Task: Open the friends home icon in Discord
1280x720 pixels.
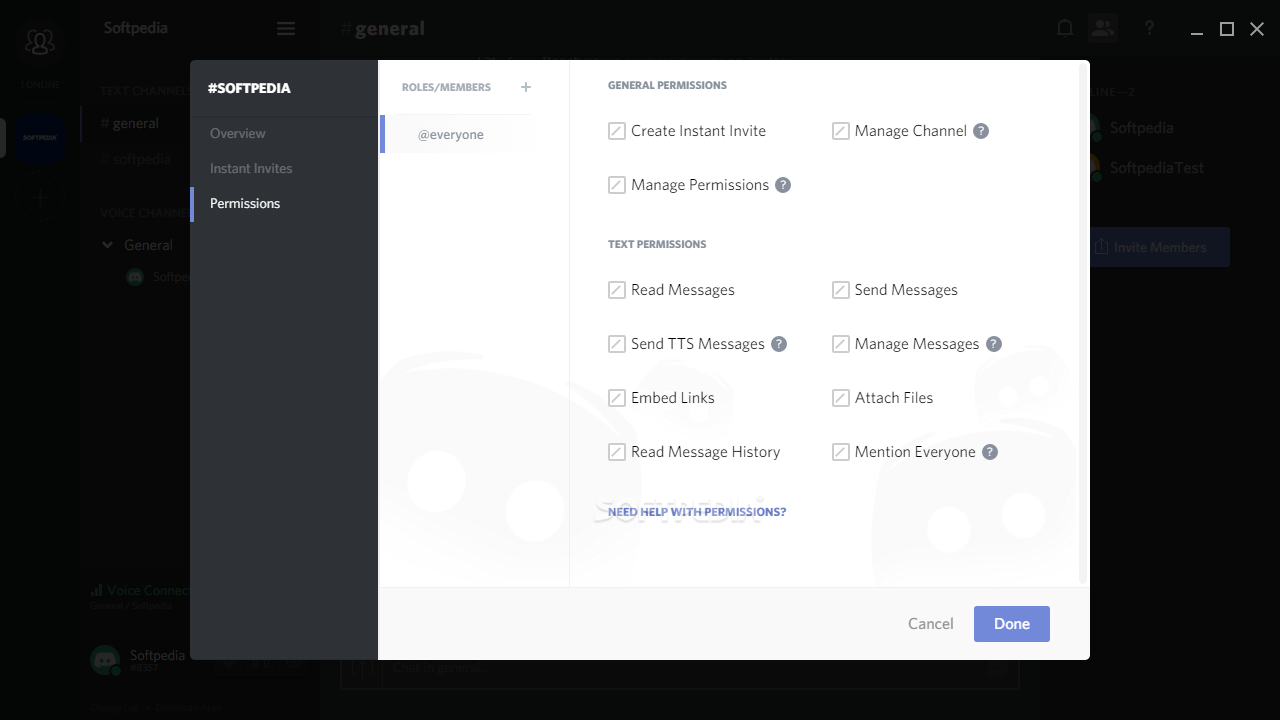Action: point(40,41)
